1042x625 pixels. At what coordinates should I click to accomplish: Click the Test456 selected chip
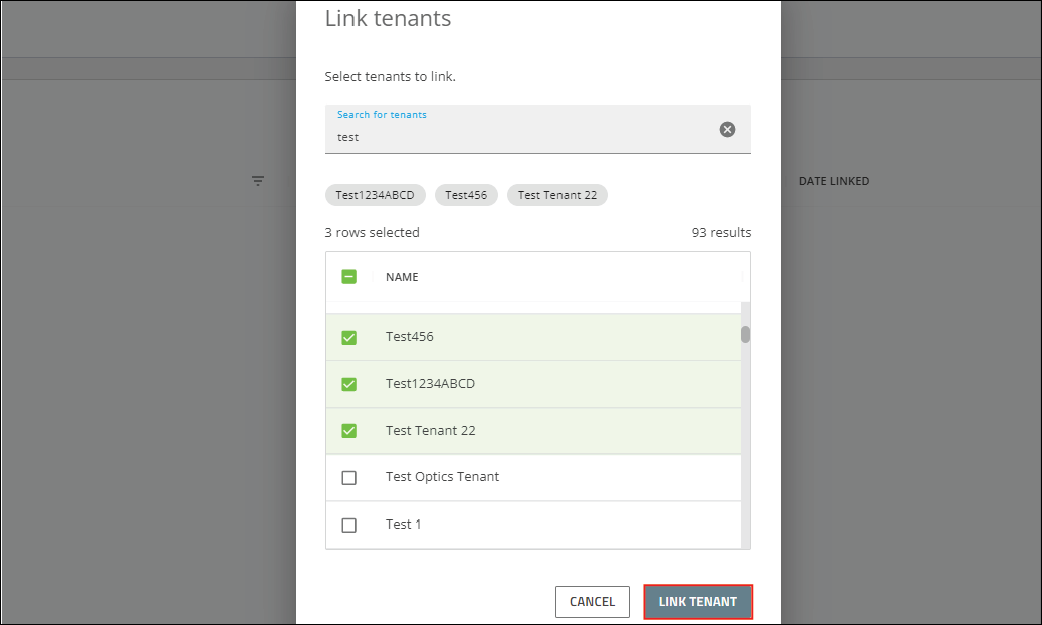tap(466, 195)
